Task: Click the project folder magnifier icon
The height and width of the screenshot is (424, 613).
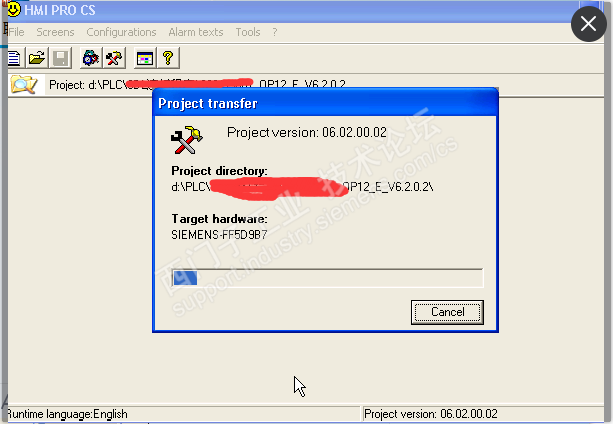Action: point(24,84)
